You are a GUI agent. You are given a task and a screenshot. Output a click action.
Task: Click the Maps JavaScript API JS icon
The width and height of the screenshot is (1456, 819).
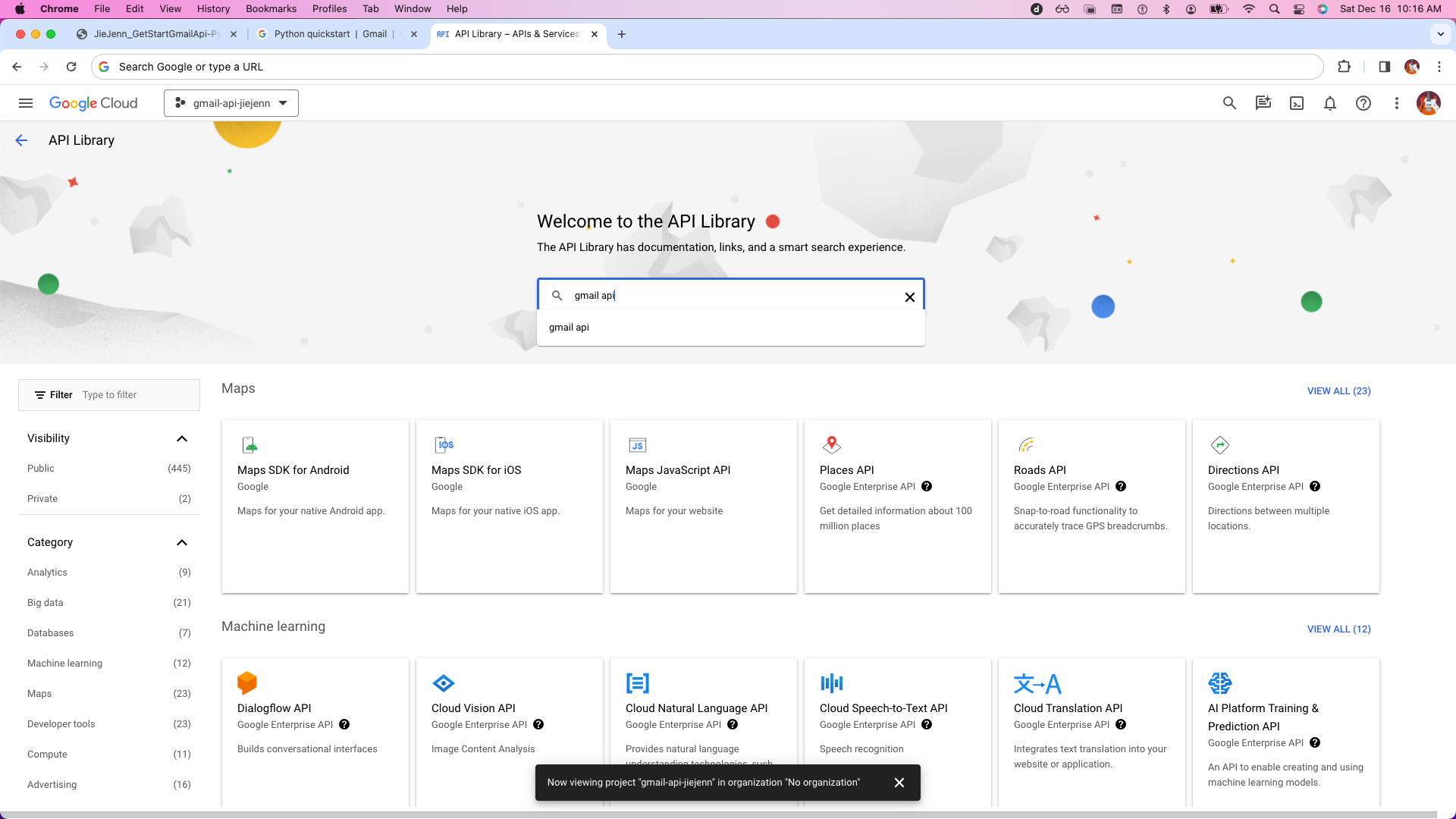point(638,445)
